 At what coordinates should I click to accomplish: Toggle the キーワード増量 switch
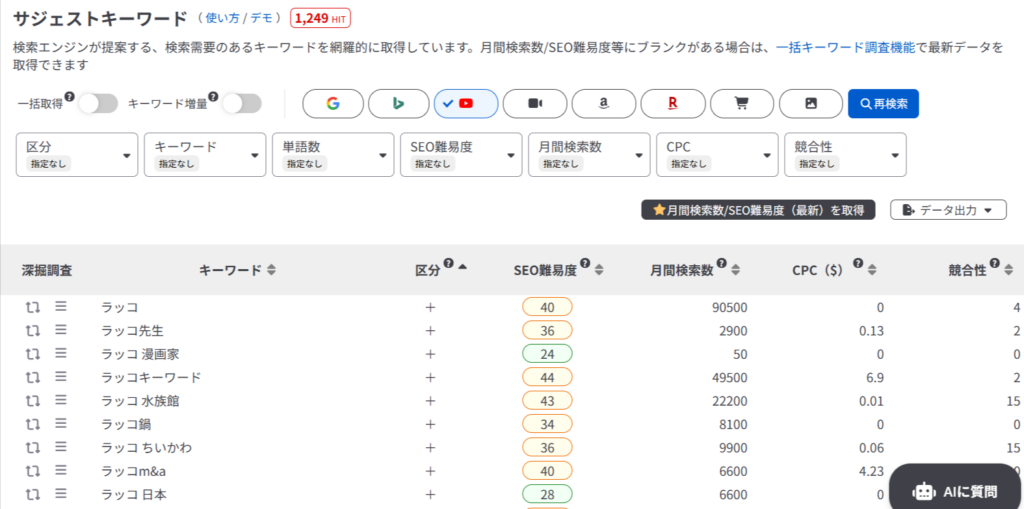click(241, 103)
